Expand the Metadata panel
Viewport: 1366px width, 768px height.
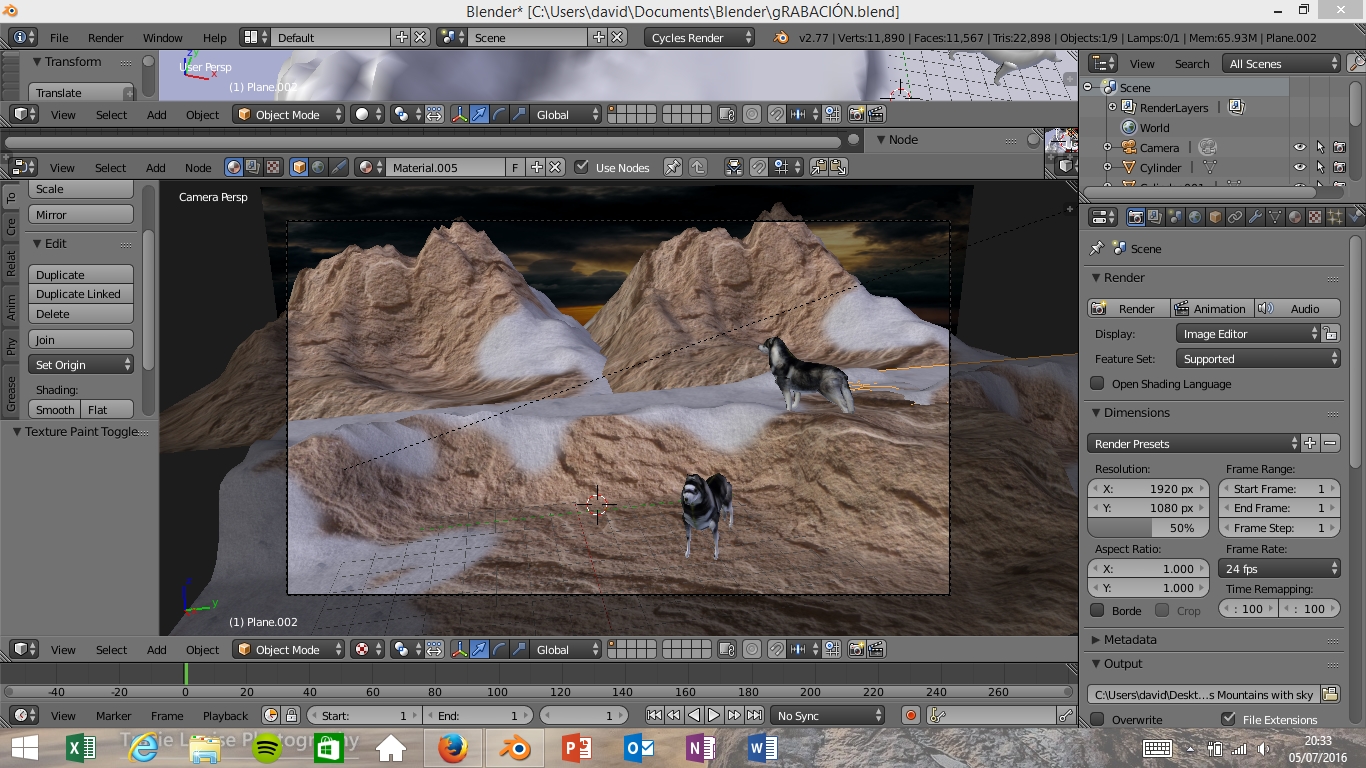1130,640
